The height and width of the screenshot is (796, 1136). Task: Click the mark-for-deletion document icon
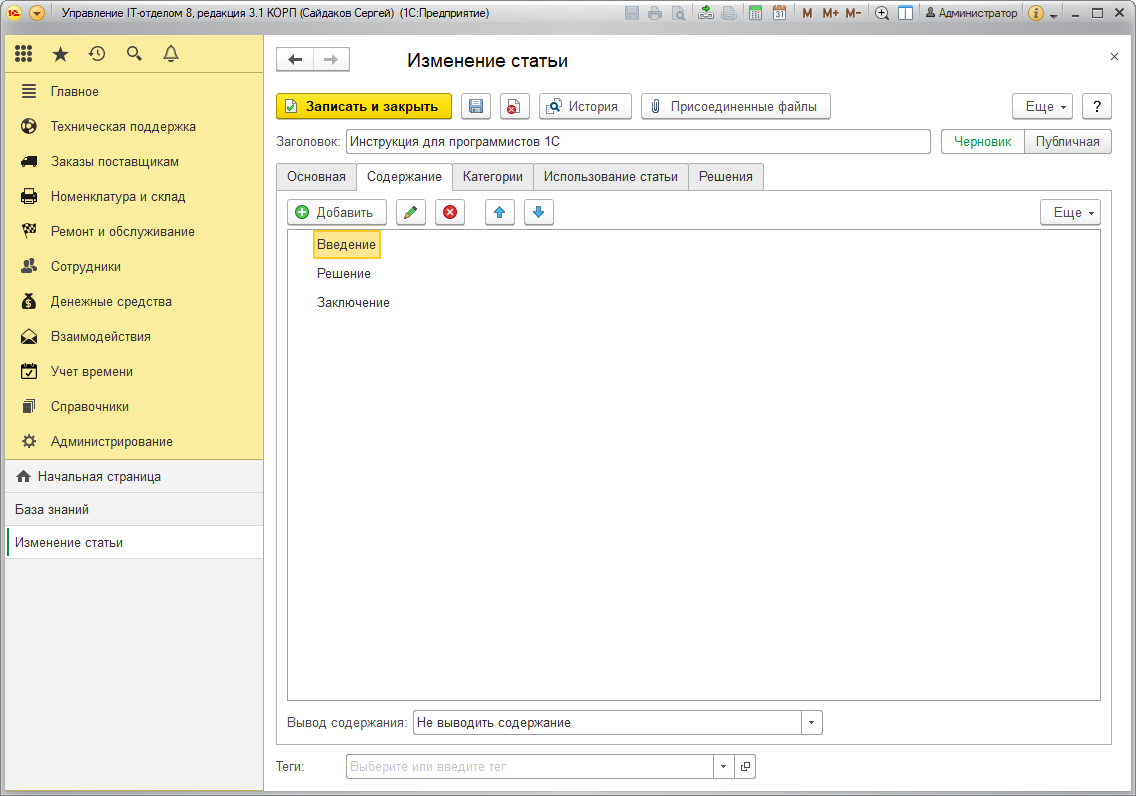pyautogui.click(x=514, y=106)
